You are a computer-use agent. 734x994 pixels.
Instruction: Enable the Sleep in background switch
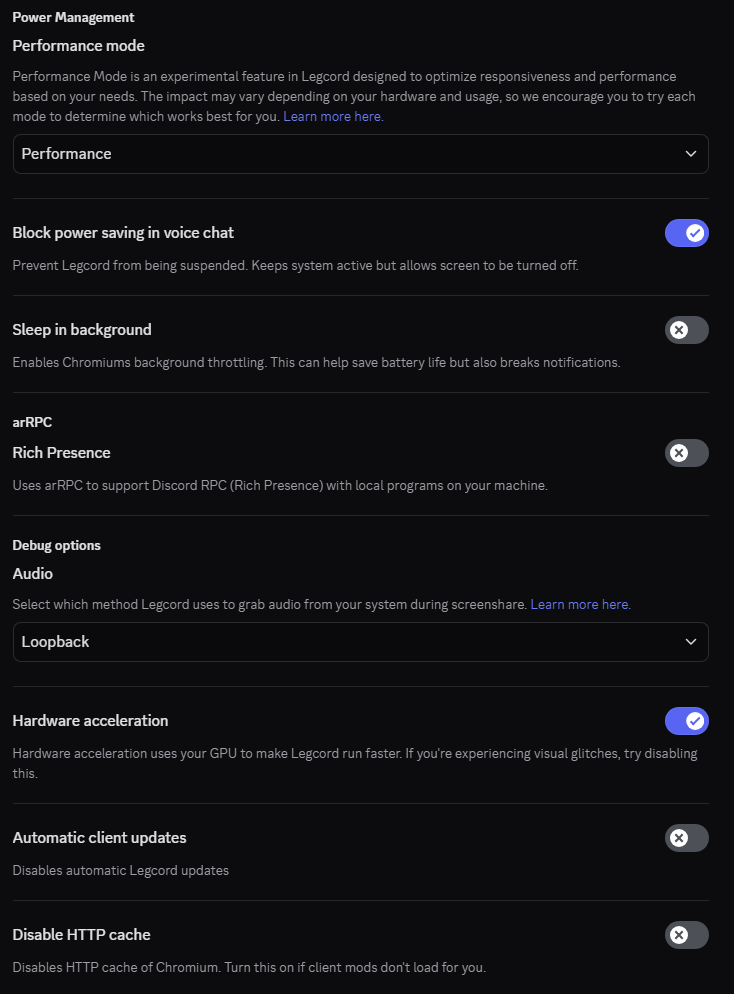pyautogui.click(x=686, y=330)
